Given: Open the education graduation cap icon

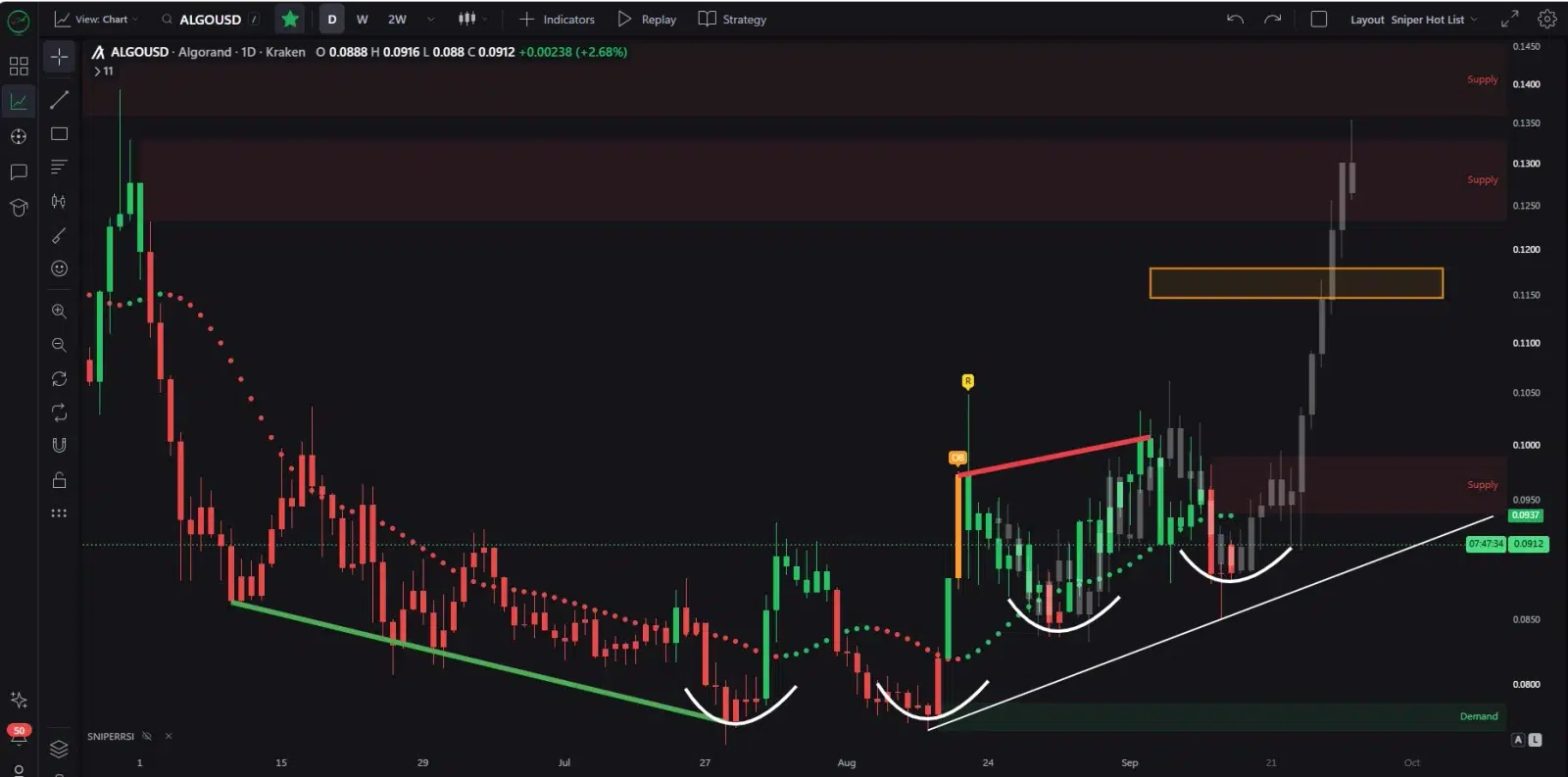Looking at the screenshot, I should point(19,207).
